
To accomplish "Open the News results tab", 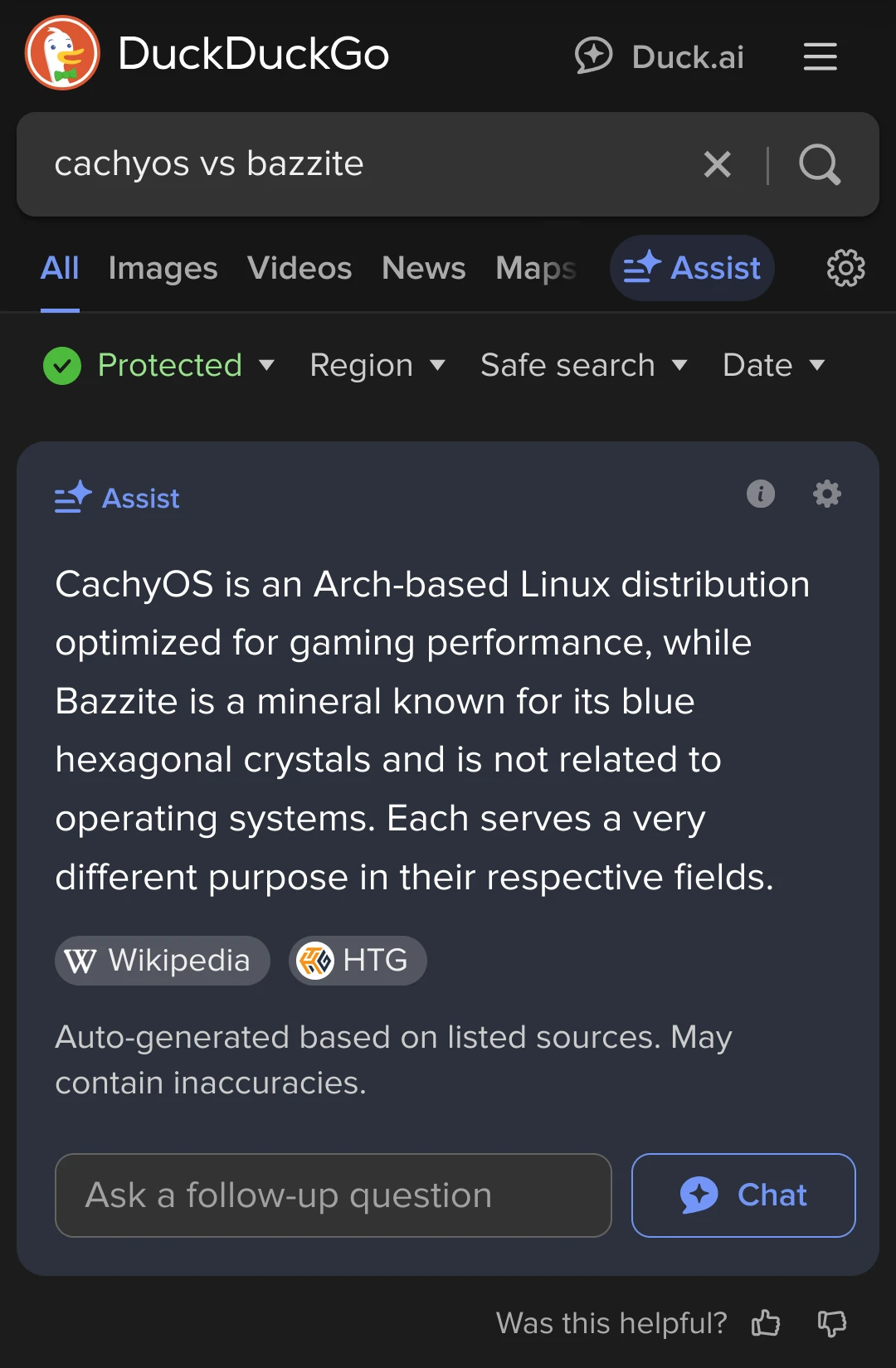I will [x=423, y=268].
